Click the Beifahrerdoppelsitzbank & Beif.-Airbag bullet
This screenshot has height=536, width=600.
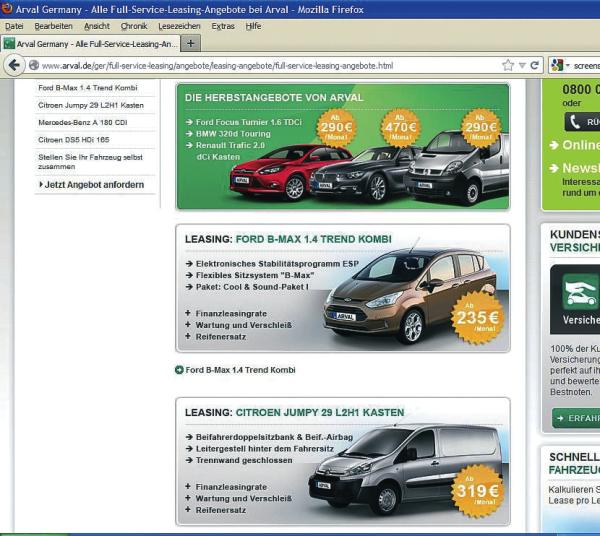point(269,437)
